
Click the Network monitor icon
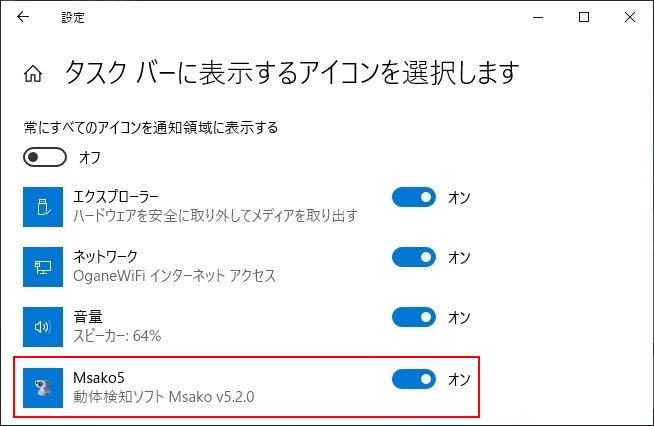[x=43, y=267]
